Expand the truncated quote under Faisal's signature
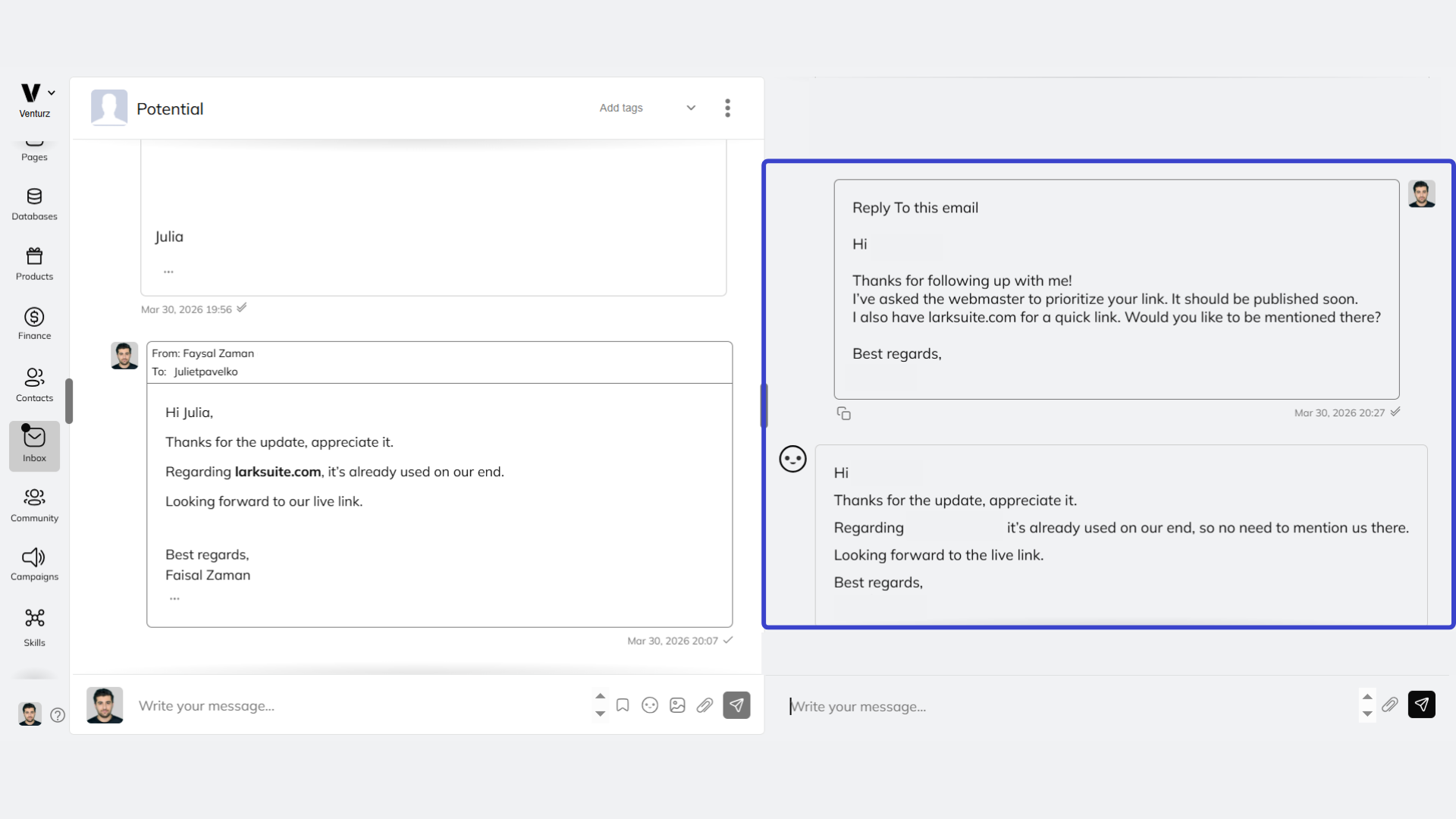 (174, 598)
